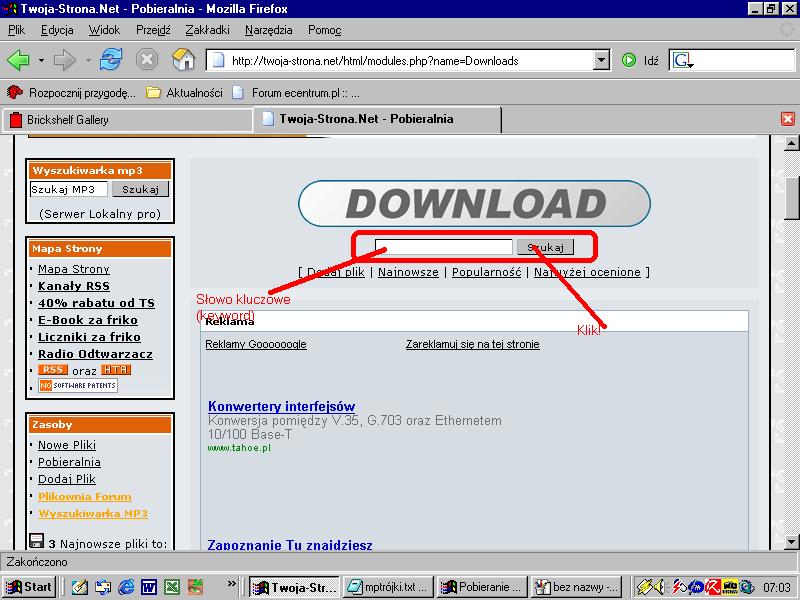Click the stop loading icon
This screenshot has width=800, height=600.
tap(147, 60)
